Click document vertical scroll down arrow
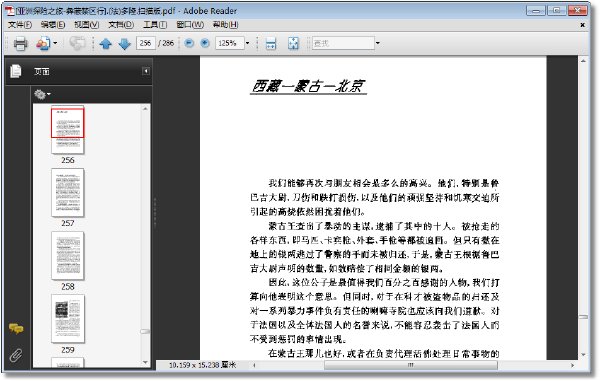Image resolution: width=600 pixels, height=382 pixels. (583, 355)
